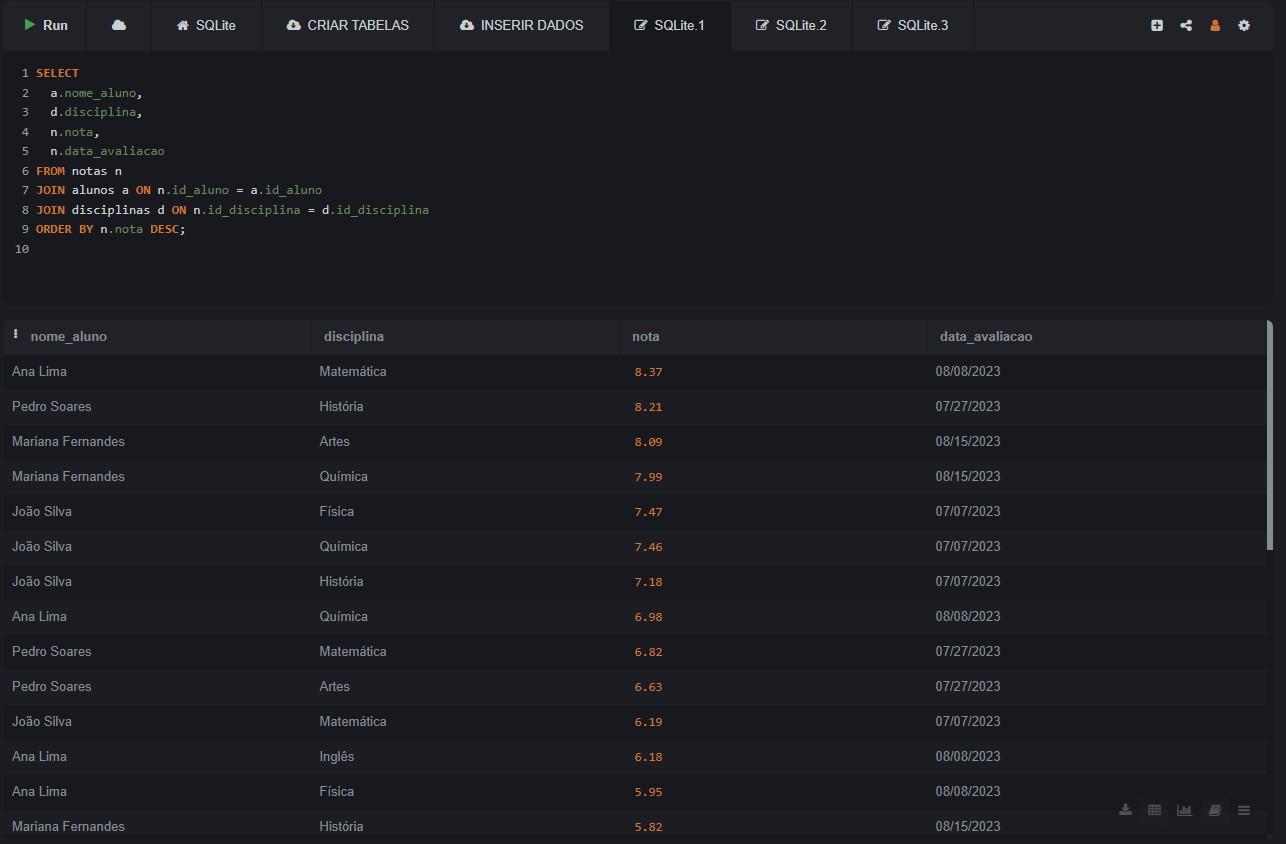This screenshot has height=844, width=1286.
Task: Click the JOIN disciplinas line in editor
Action: pos(232,210)
